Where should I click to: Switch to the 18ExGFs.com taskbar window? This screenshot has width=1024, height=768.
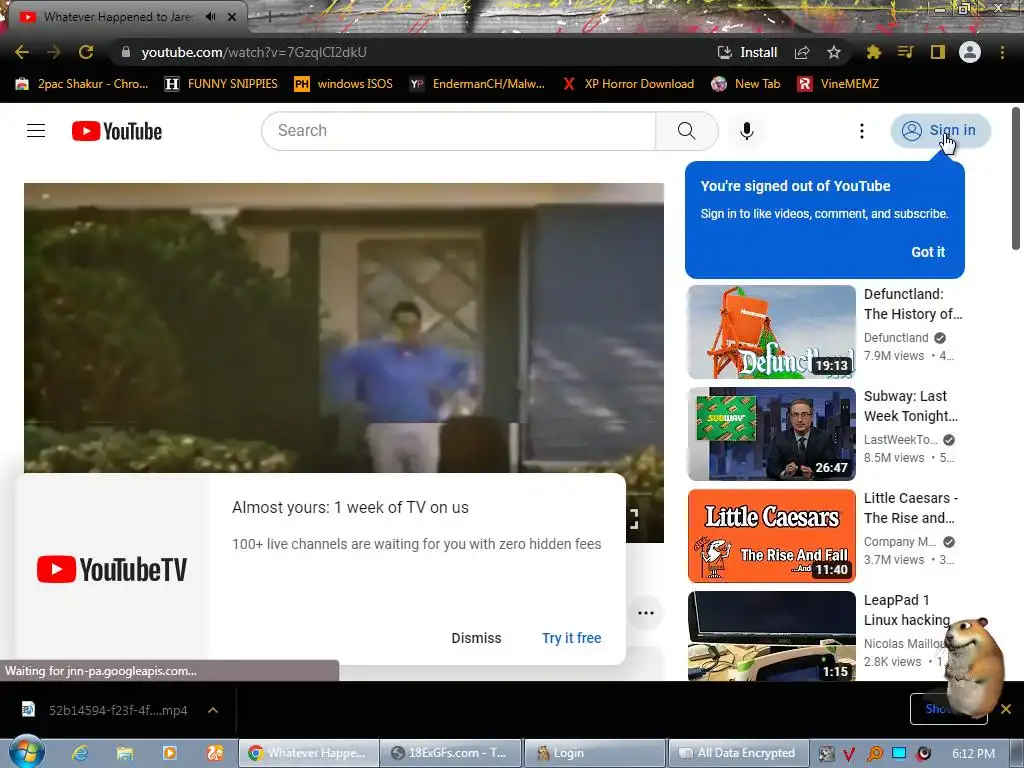pos(450,753)
